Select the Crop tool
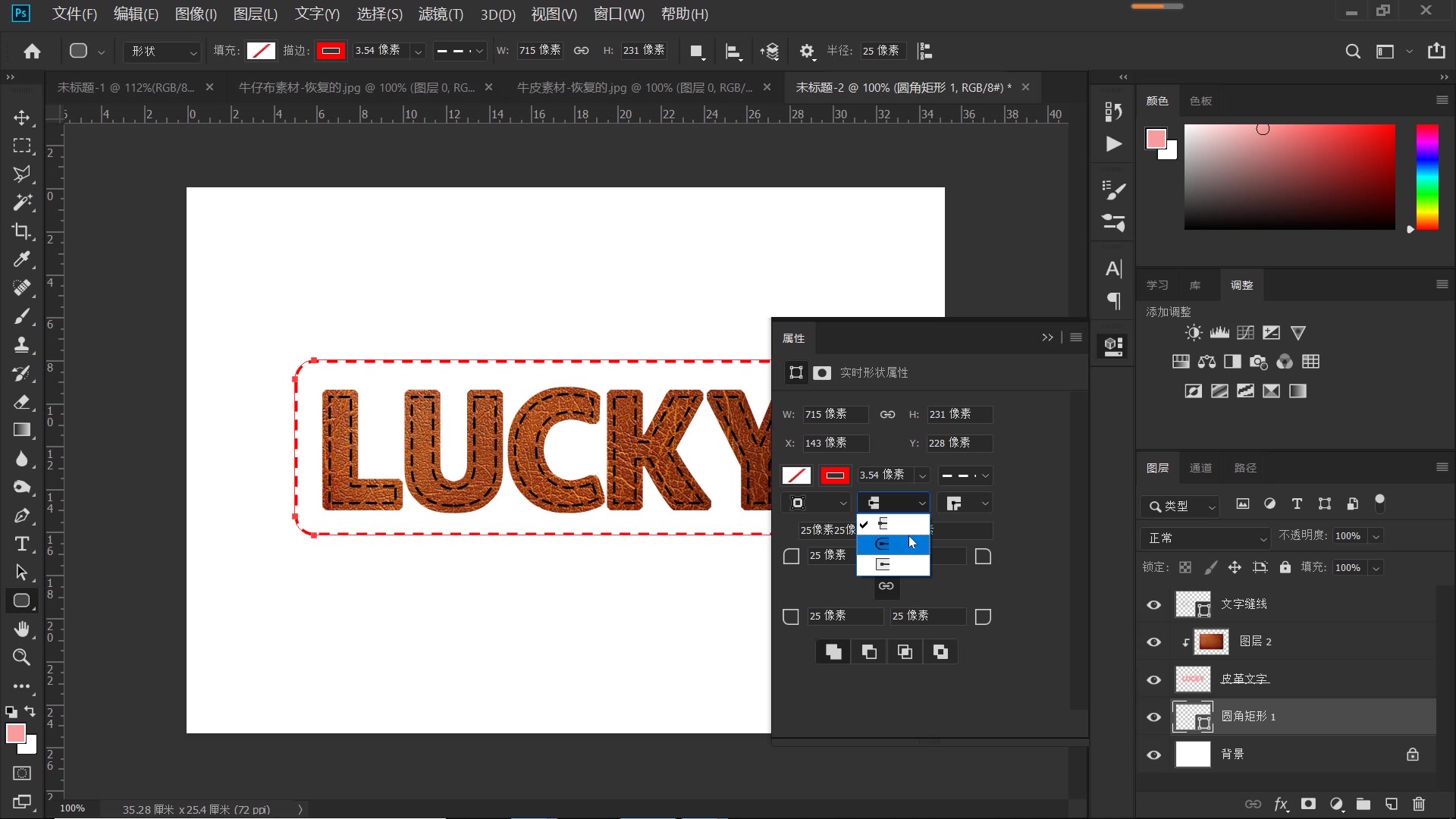This screenshot has width=1456, height=819. tap(21, 231)
